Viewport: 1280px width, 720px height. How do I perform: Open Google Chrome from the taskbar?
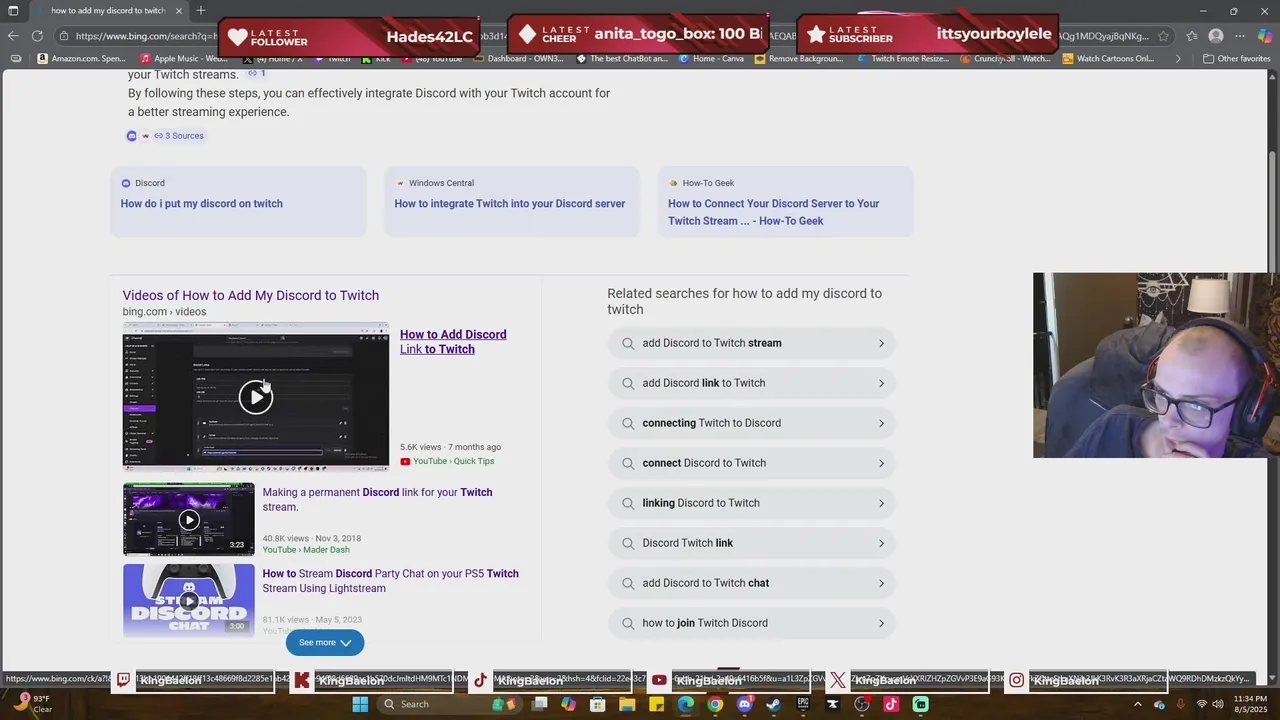tap(715, 704)
